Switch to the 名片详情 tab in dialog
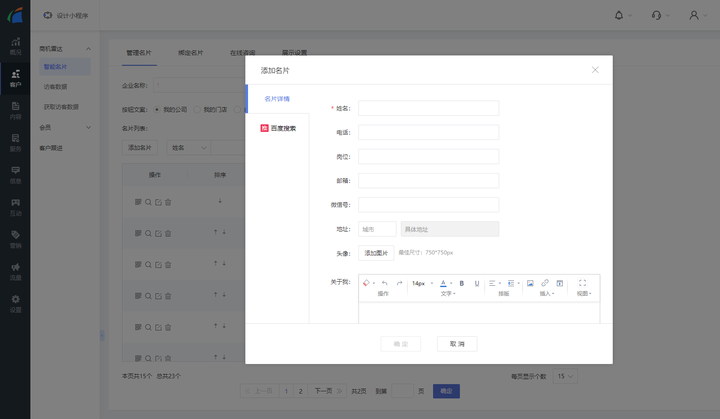This screenshot has height=419, width=720. tap(277, 99)
